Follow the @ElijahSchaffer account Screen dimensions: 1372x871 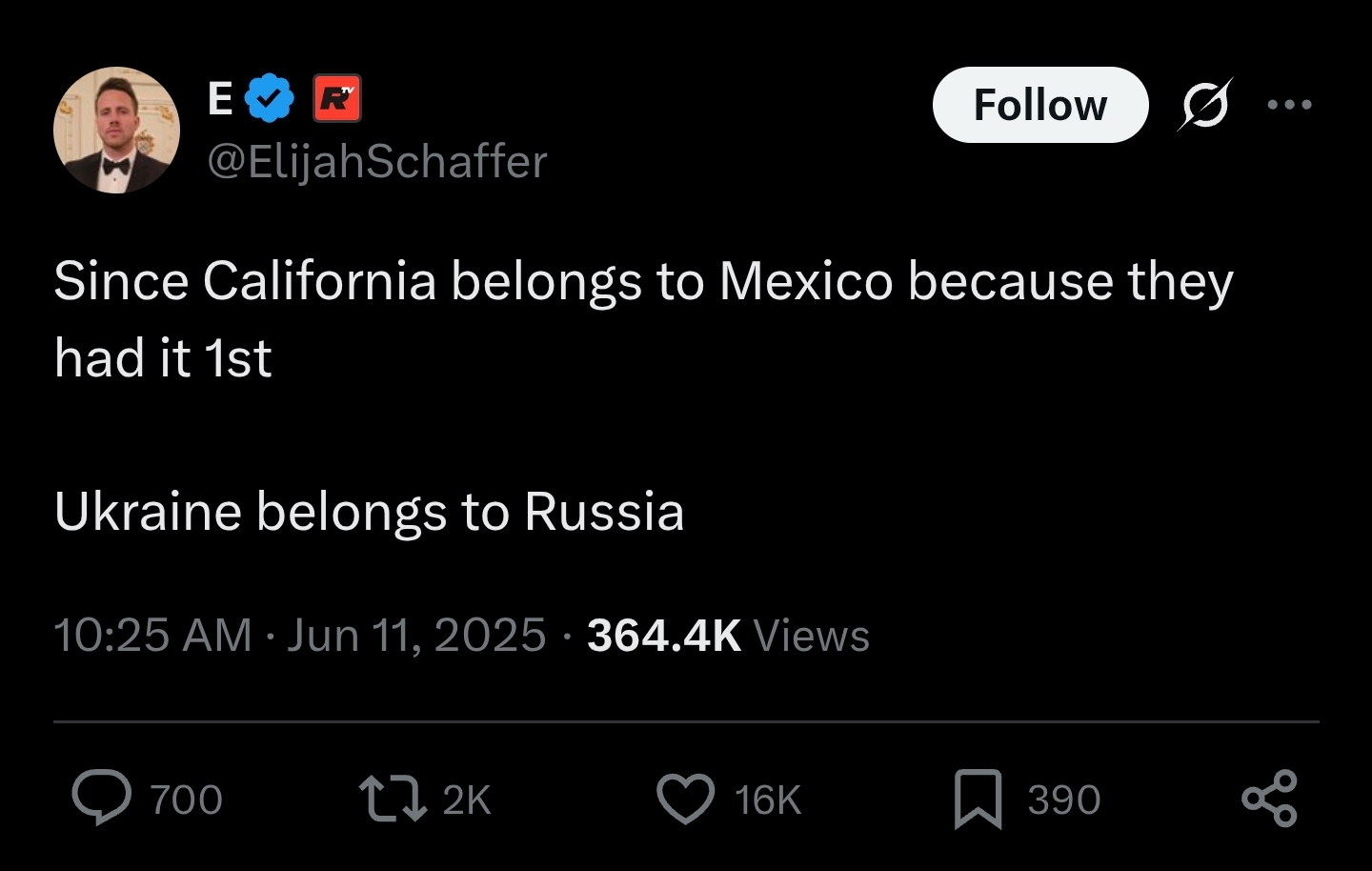1040,105
